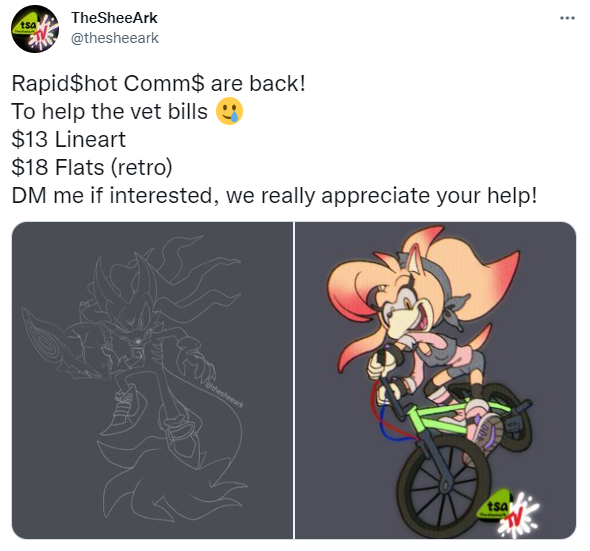
Task: Click the white divider between the images
Action: coord(294,380)
